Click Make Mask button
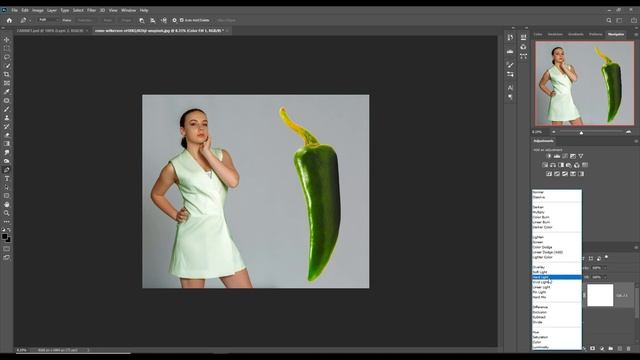 click(108, 20)
